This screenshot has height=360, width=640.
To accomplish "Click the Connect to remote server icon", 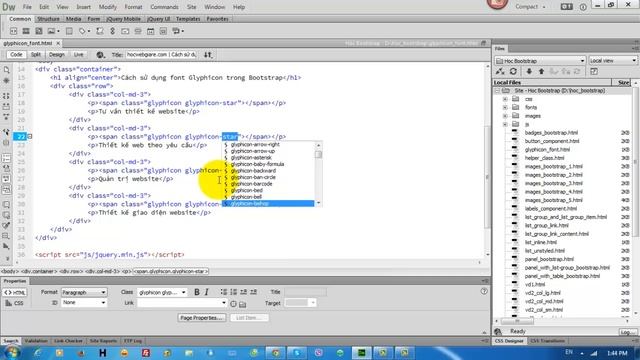I will [500, 71].
